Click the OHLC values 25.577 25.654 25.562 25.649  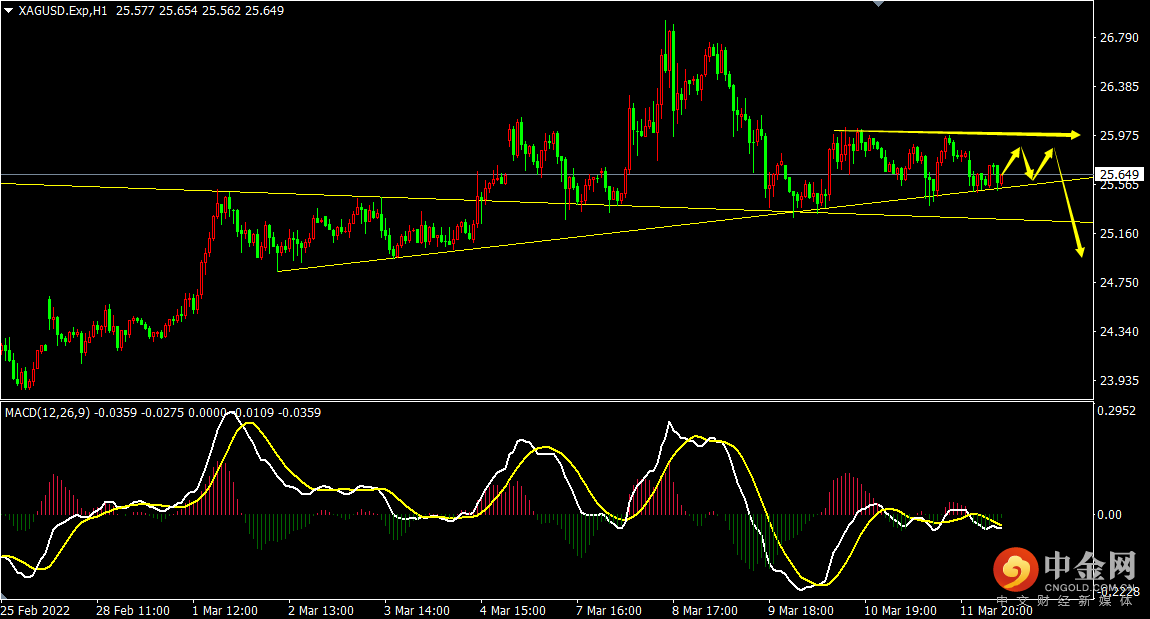tap(200, 11)
